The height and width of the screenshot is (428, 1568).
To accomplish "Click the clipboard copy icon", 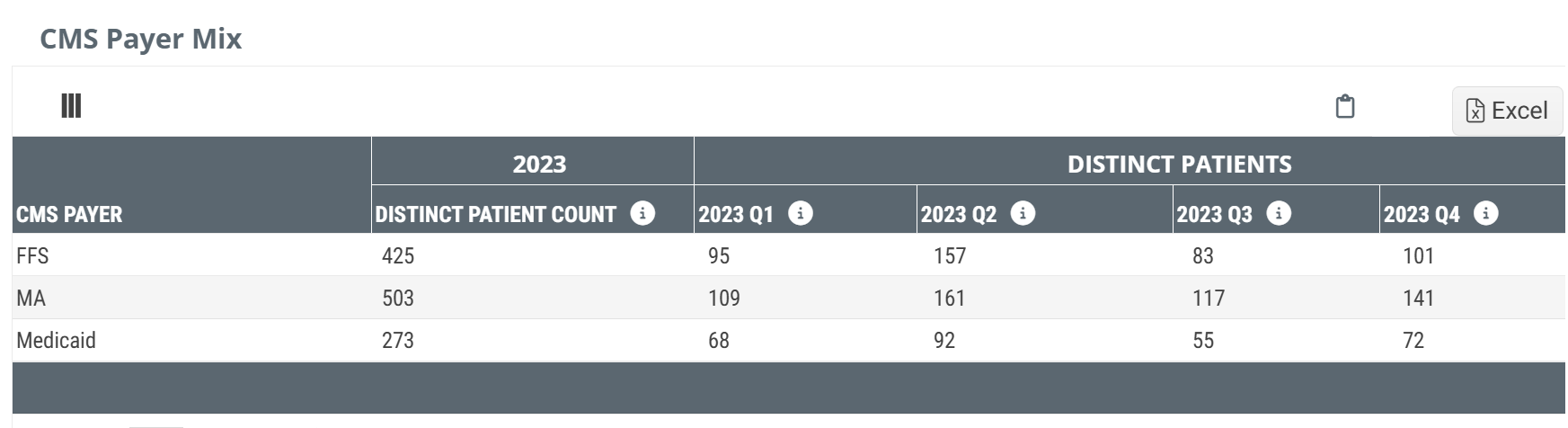I will coord(1344,106).
